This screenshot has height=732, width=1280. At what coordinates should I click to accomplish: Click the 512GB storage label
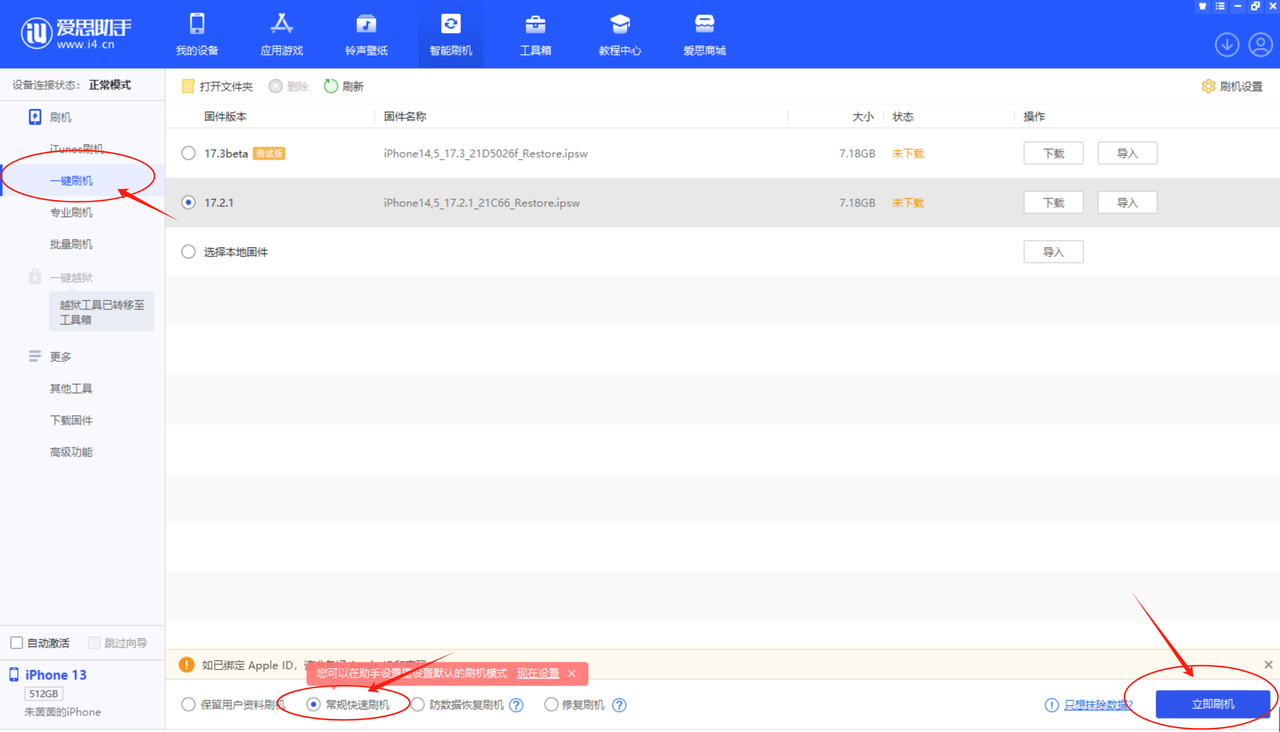(44, 693)
